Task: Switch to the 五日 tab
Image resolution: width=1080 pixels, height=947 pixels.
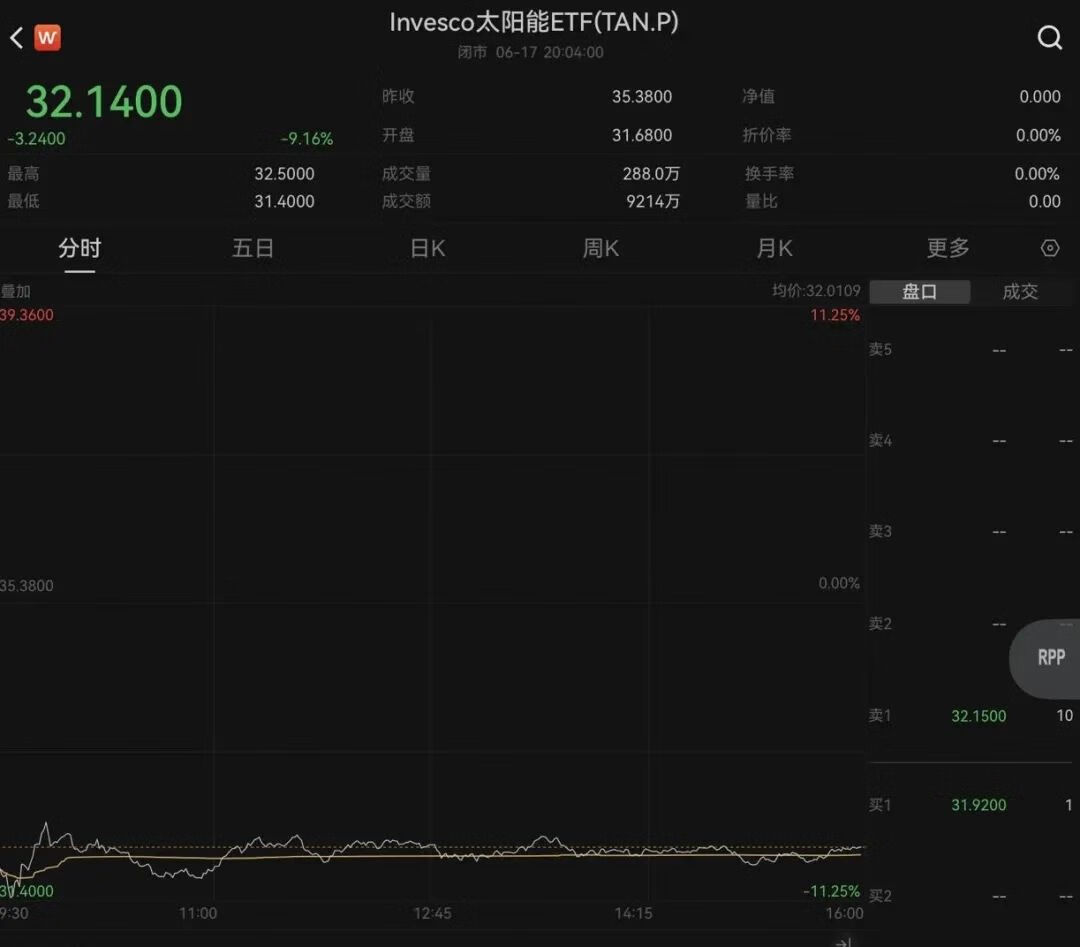Action: pos(253,248)
